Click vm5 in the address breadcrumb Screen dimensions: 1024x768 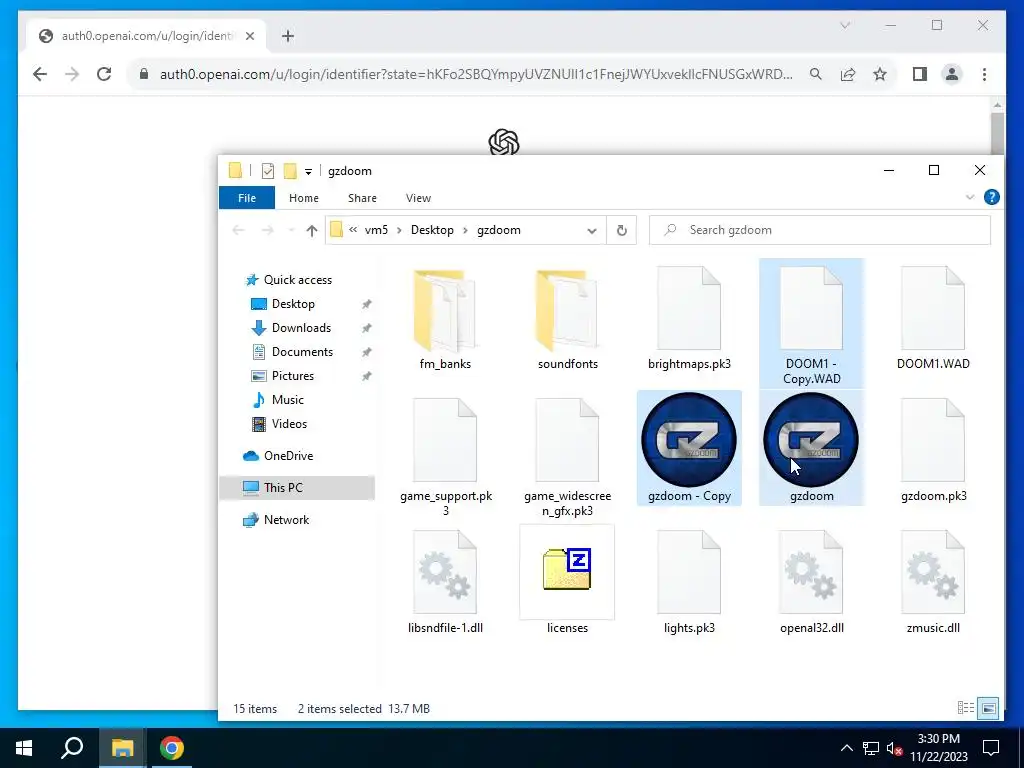[x=376, y=230]
